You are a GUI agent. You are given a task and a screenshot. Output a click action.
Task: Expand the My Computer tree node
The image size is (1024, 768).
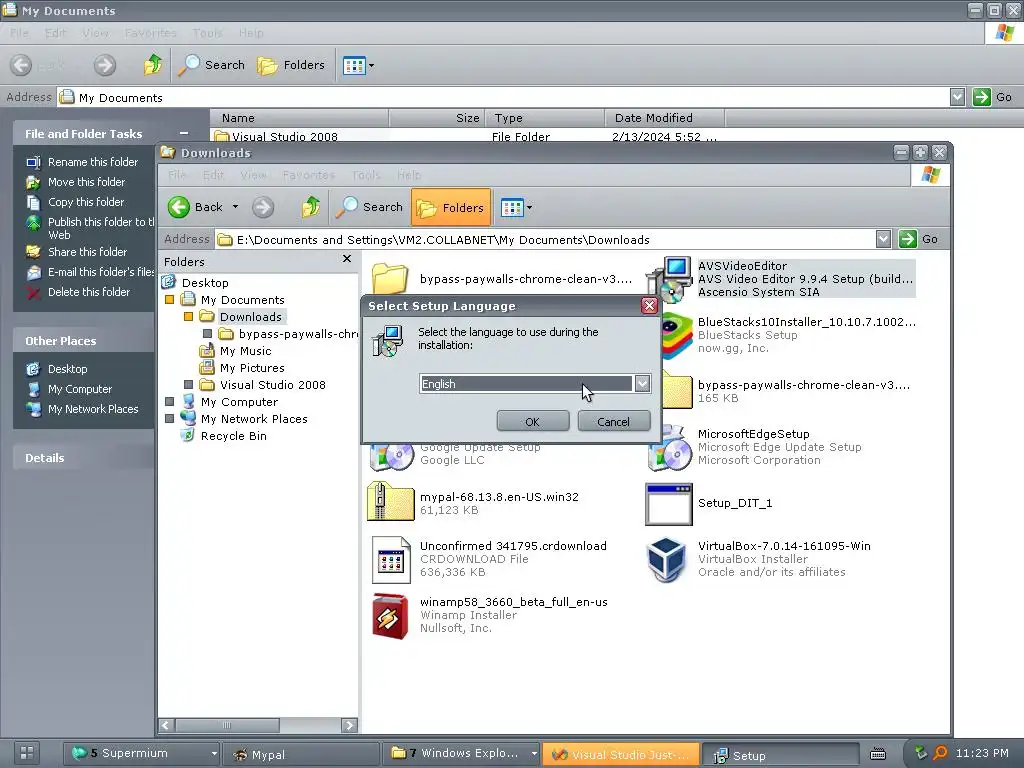[170, 402]
